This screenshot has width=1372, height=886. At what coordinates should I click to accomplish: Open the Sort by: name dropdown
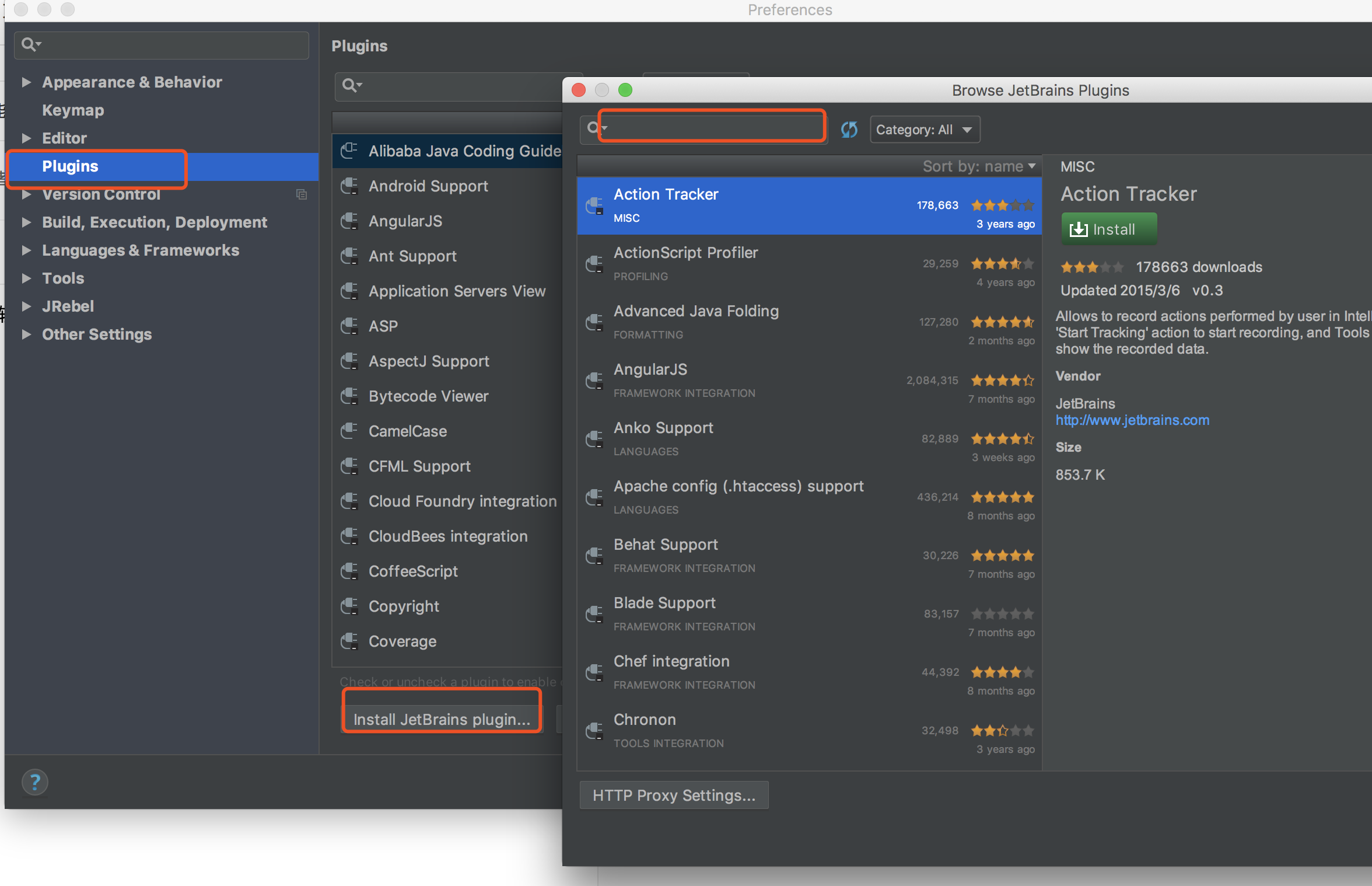tap(979, 166)
